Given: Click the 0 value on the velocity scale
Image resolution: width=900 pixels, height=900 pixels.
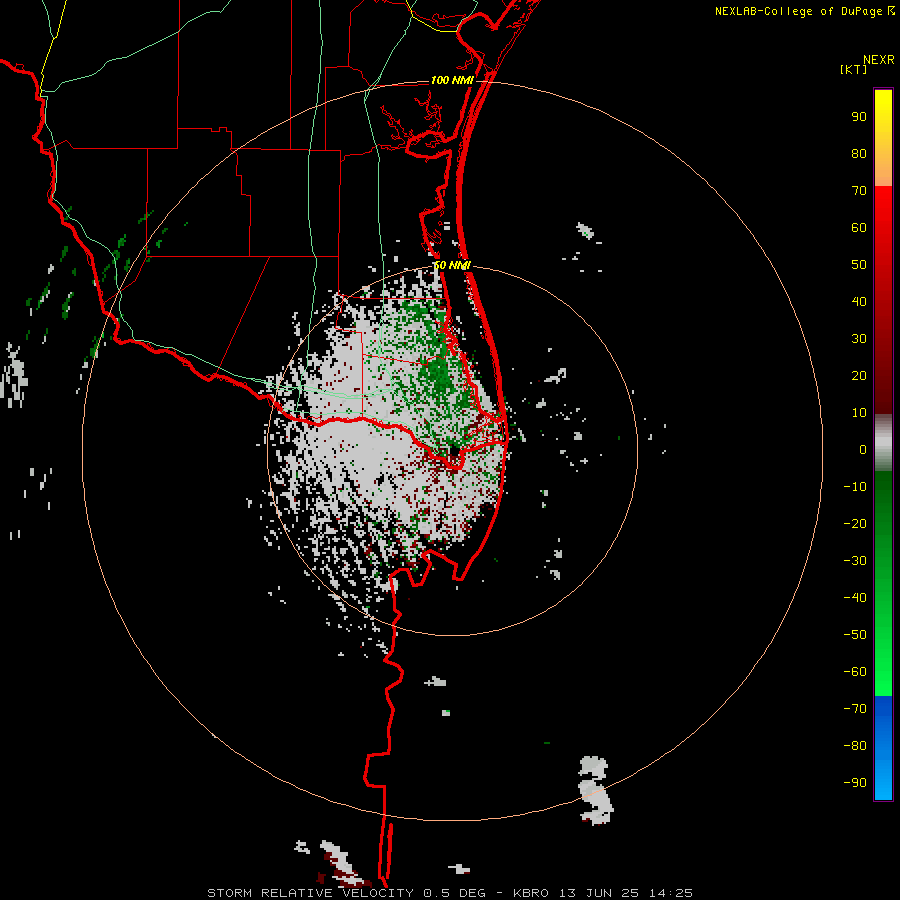Looking at the screenshot, I should pos(863,450).
